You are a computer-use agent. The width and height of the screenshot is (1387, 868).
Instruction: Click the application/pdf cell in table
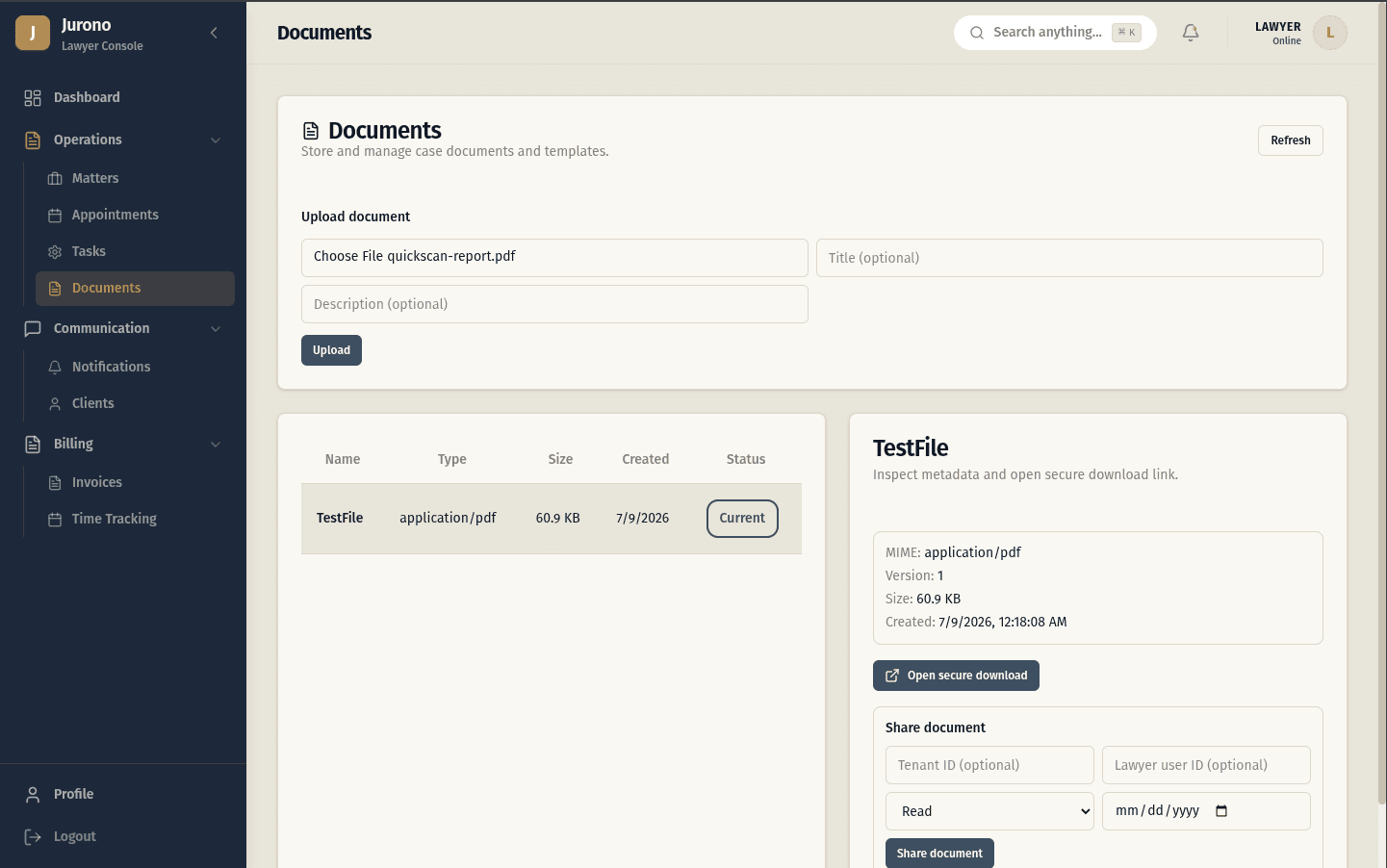coord(448,518)
